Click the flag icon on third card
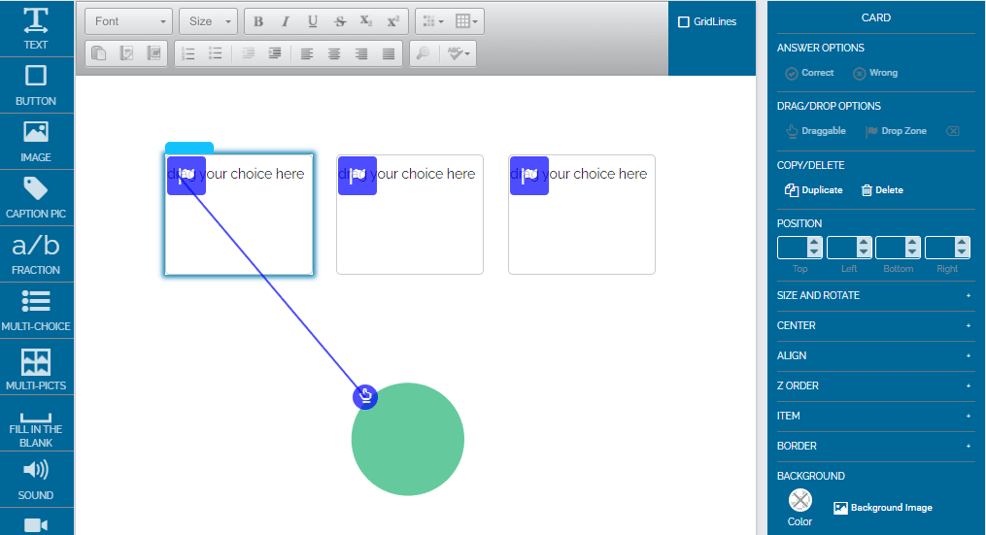 [x=529, y=175]
